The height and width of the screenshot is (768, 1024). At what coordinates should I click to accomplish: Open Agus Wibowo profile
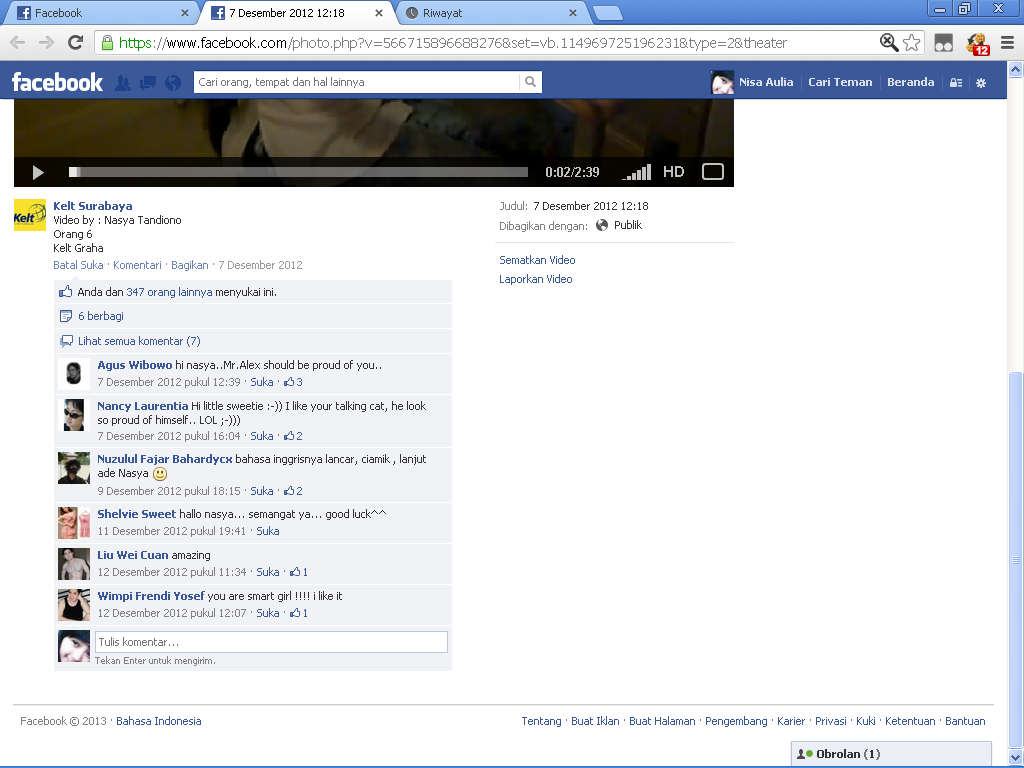[x=135, y=365]
